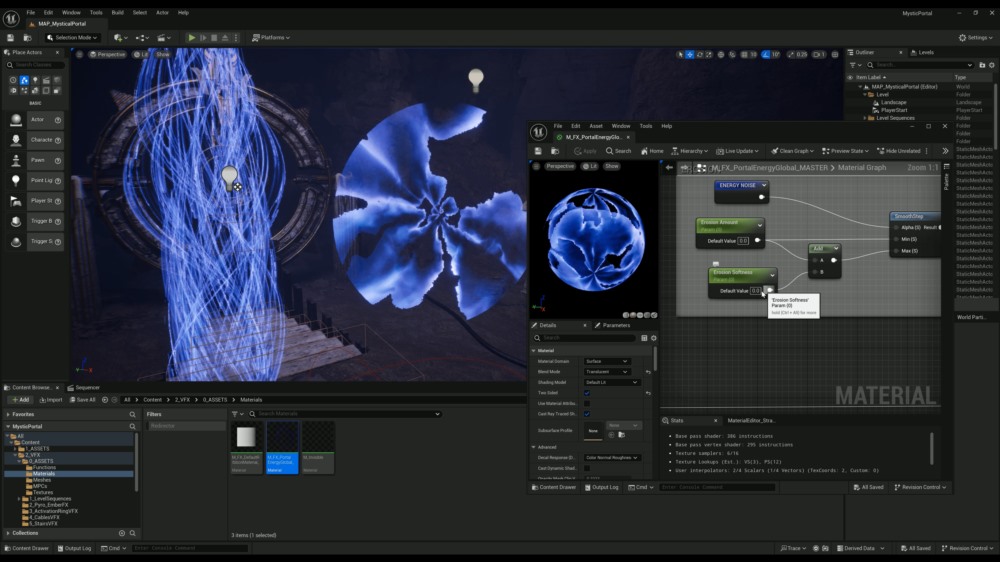The image size is (1000, 562).
Task: Click the green Play button in main toolbar
Action: [191, 38]
